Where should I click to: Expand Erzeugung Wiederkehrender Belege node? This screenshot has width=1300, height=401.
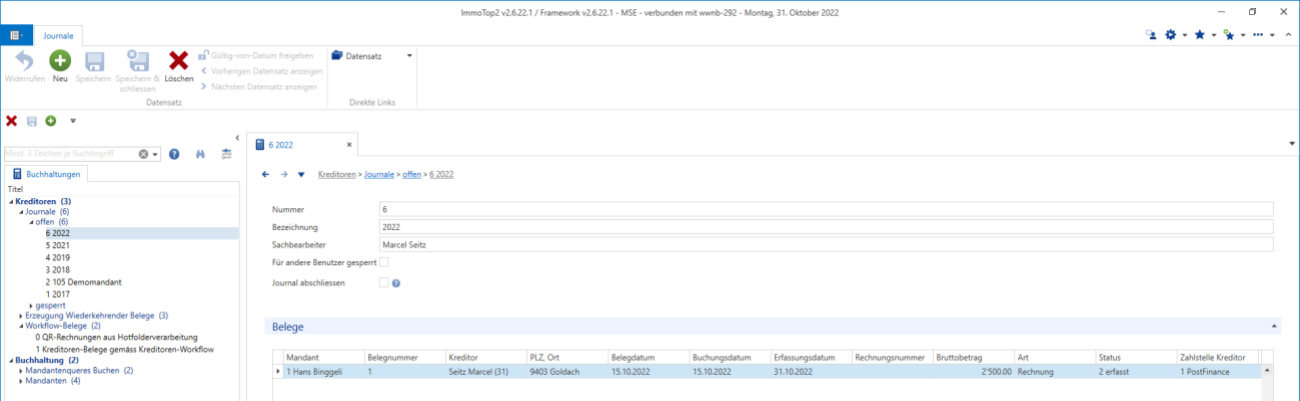20,315
